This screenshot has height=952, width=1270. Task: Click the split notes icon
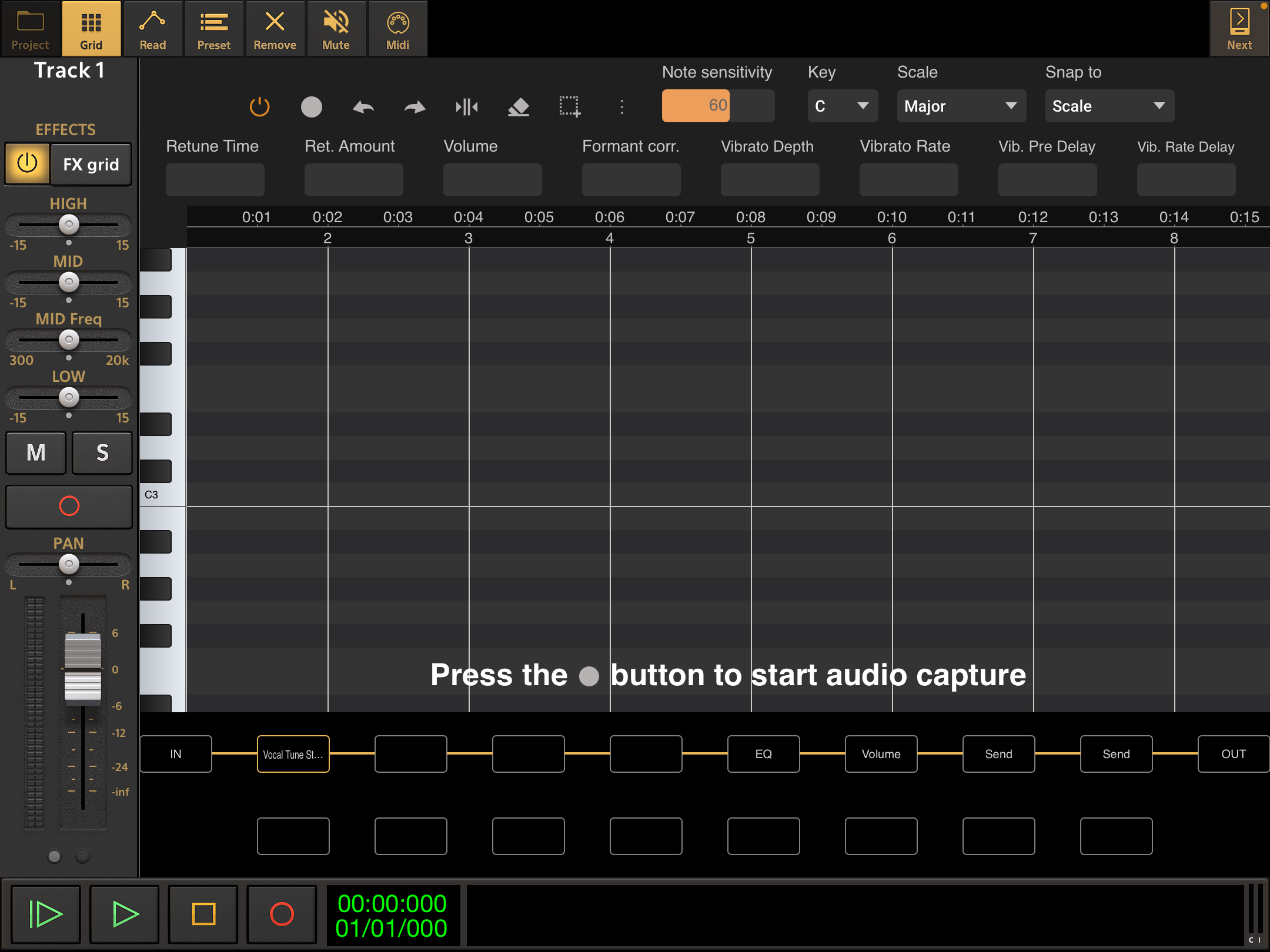467,107
